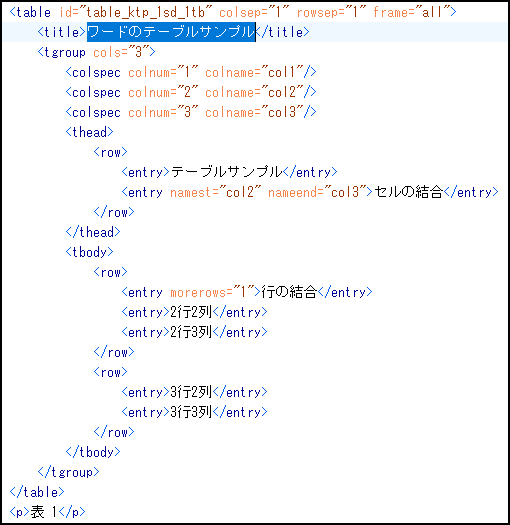Screen dimensions: 510x525
Task: Click the paragraph text 表 1
Action: (x=44, y=512)
